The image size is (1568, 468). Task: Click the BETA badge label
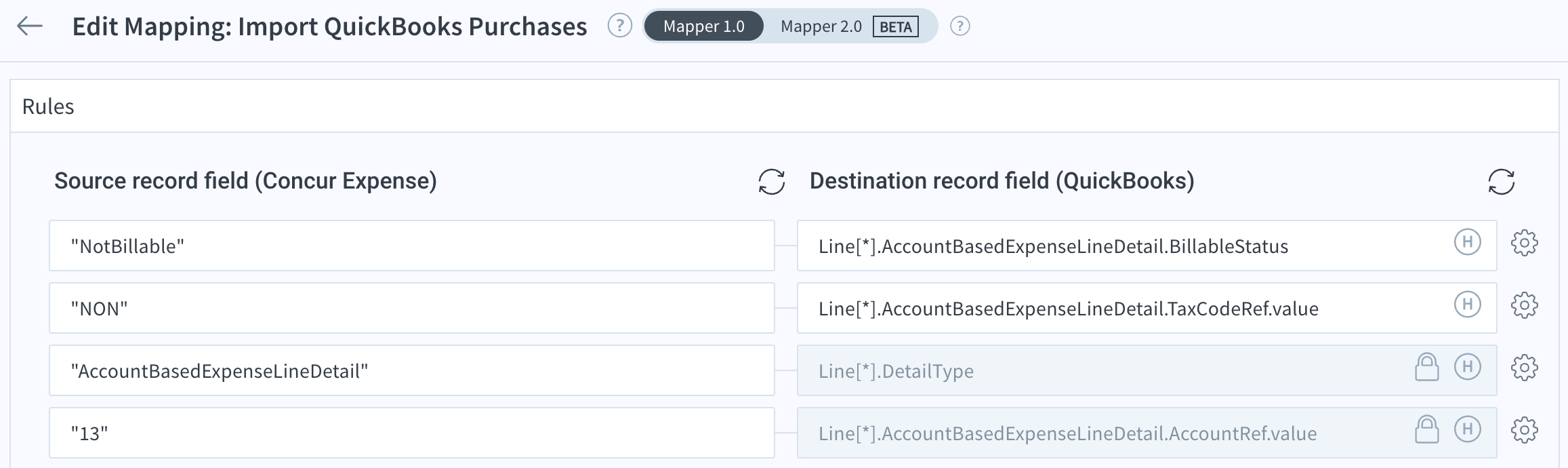pyautogui.click(x=895, y=26)
